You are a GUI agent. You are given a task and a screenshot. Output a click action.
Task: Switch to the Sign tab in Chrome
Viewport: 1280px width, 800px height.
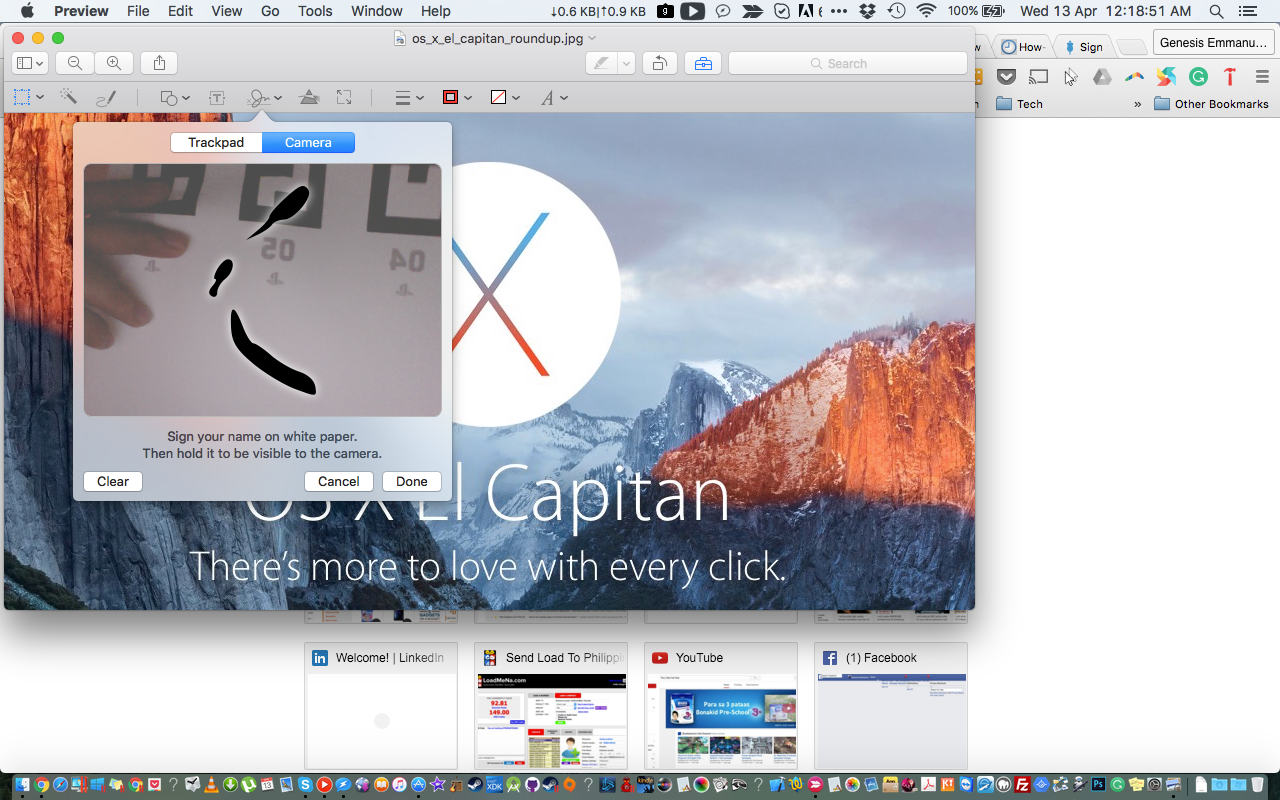click(1084, 47)
